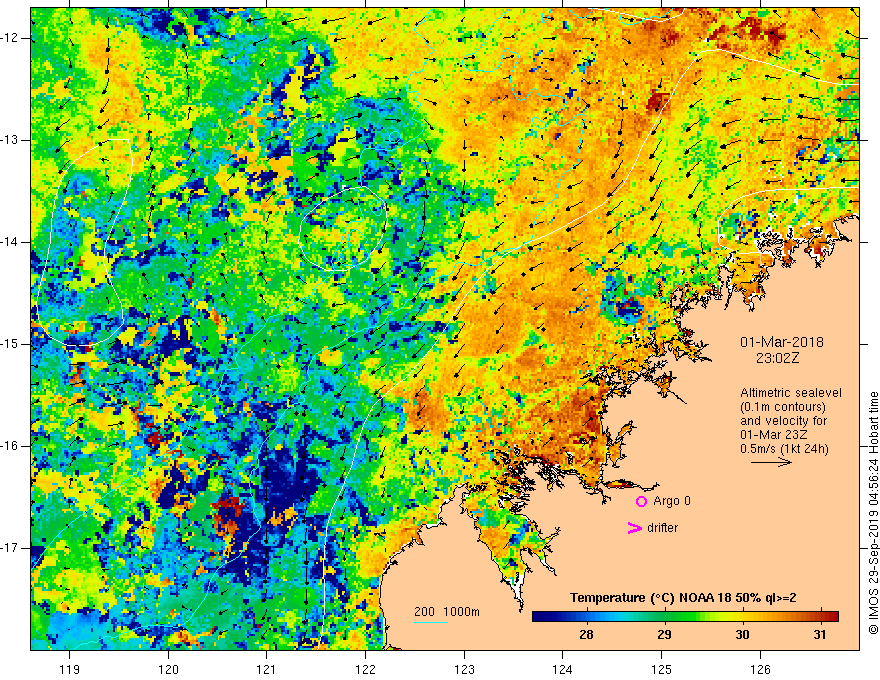Click the longitude label 122
Viewport: 880px width, 680px height.
click(365, 669)
